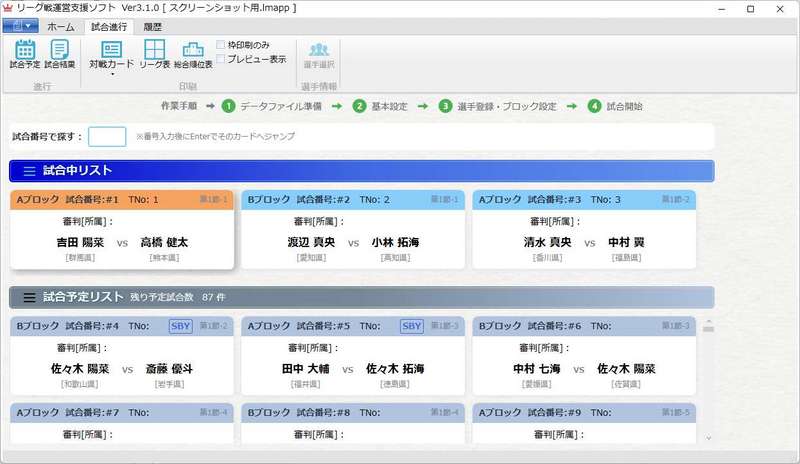This screenshot has width=800, height=464.
Task: Select match #2 card header Bブロック
Action: pos(353,200)
